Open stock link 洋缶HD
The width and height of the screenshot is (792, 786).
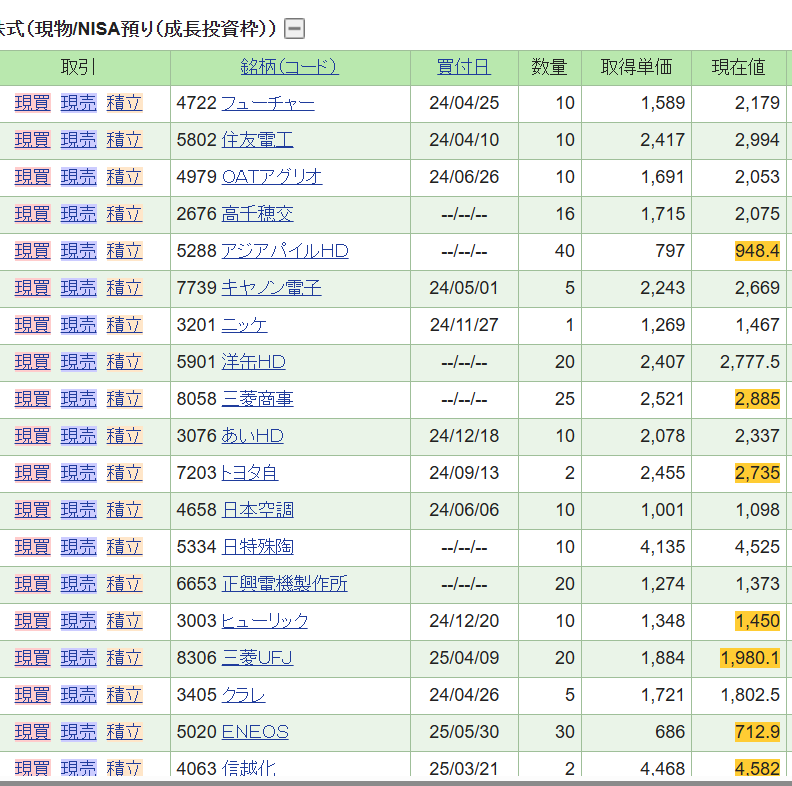pyautogui.click(x=254, y=362)
